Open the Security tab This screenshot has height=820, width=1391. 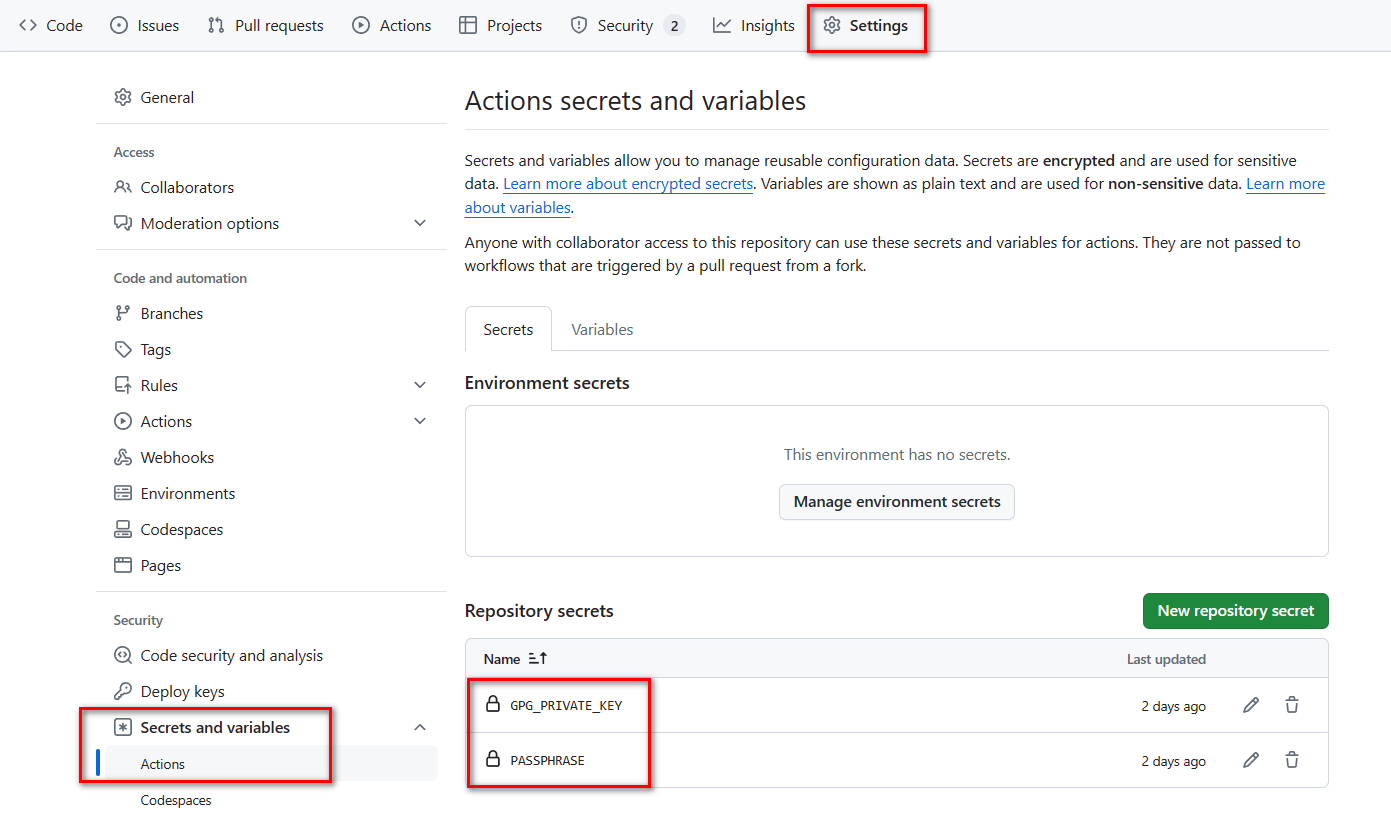(626, 26)
